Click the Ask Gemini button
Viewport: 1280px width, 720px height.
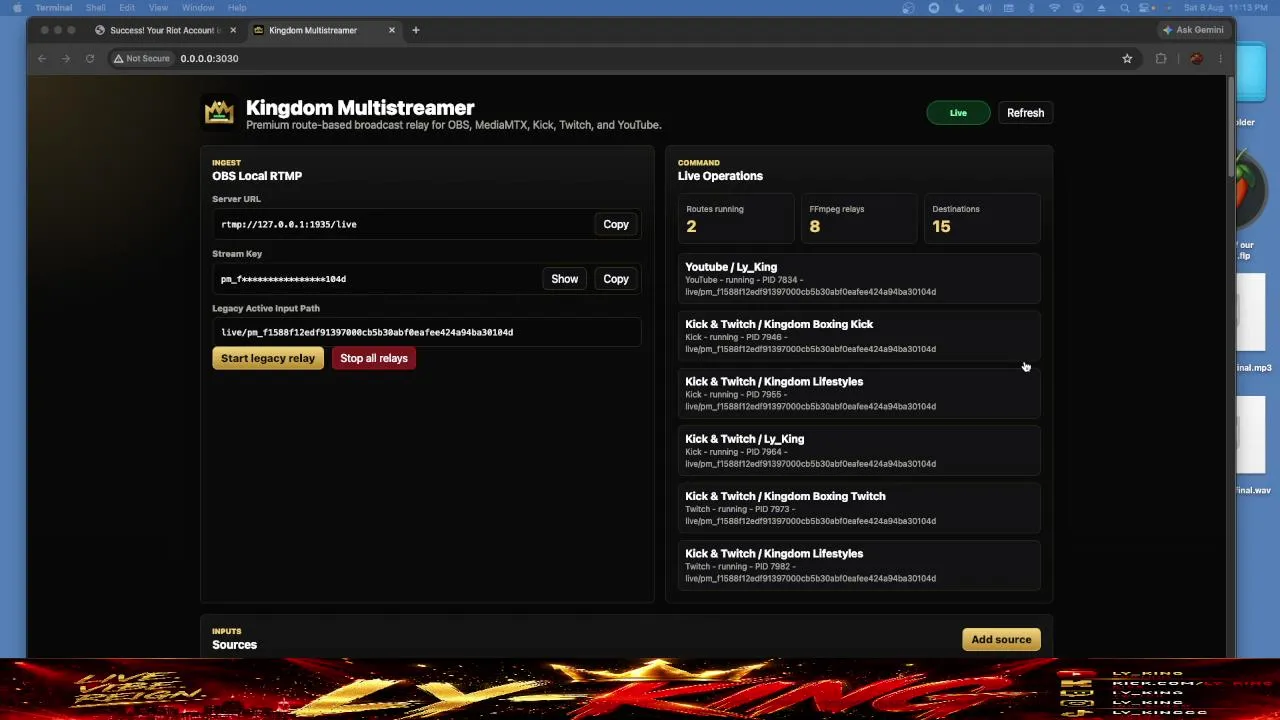[x=1193, y=30]
